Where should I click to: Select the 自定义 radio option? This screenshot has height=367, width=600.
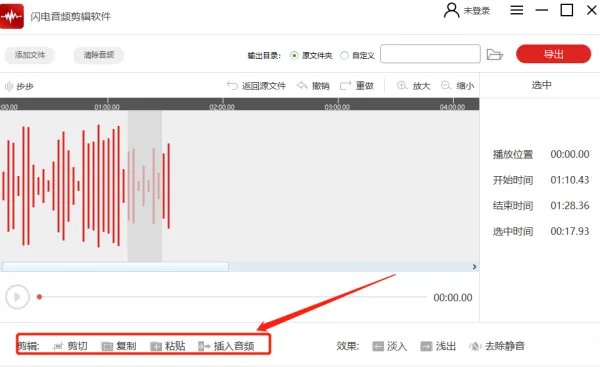tap(344, 55)
